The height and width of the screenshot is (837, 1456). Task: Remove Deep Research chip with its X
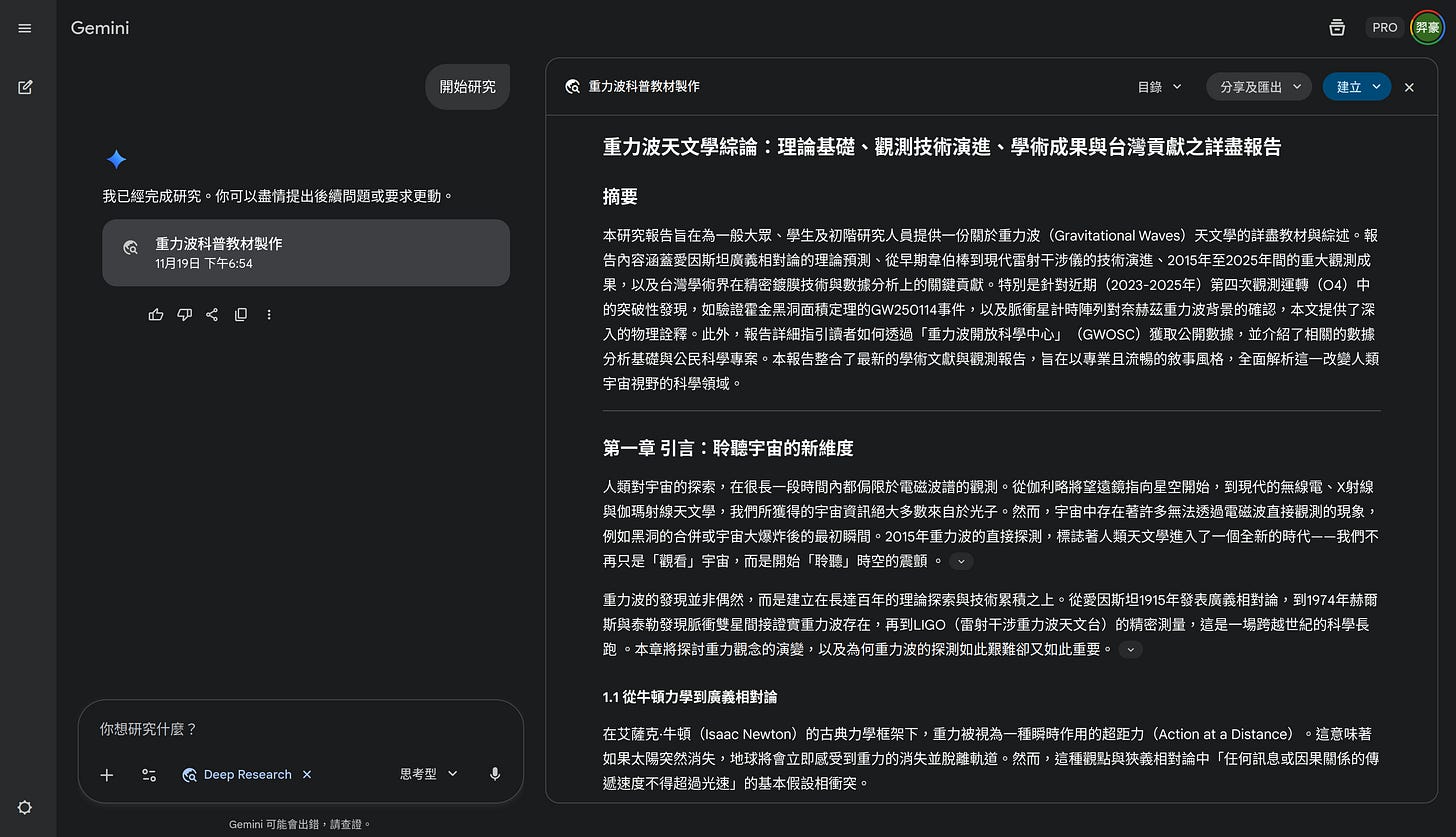point(307,774)
